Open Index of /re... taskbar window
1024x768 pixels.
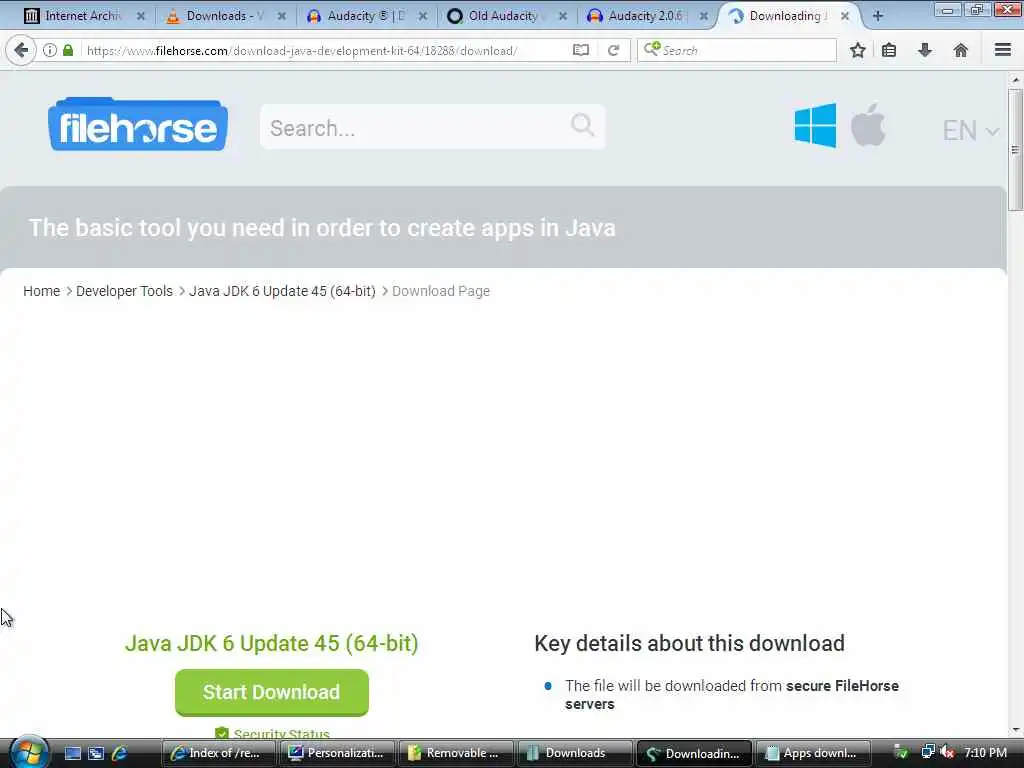click(219, 753)
